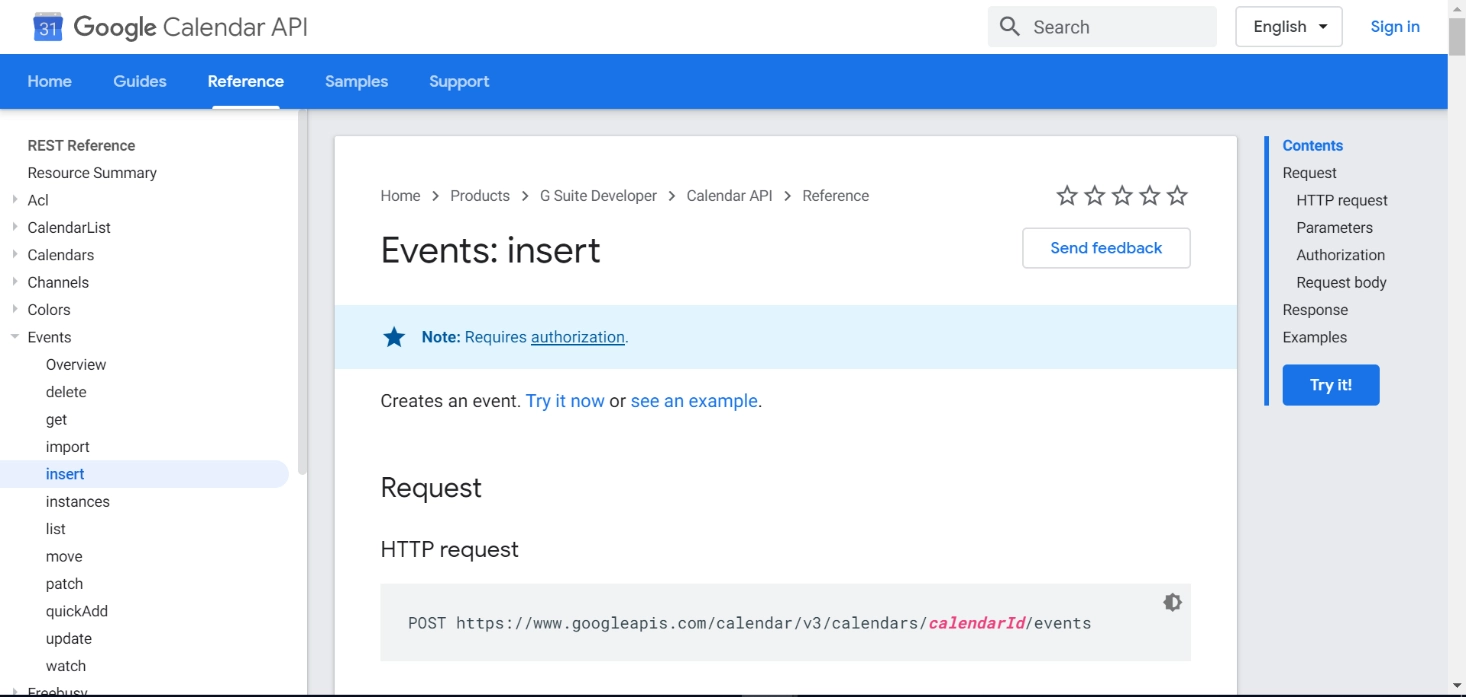Switch to the Samples tab
1466x697 pixels.
click(356, 81)
